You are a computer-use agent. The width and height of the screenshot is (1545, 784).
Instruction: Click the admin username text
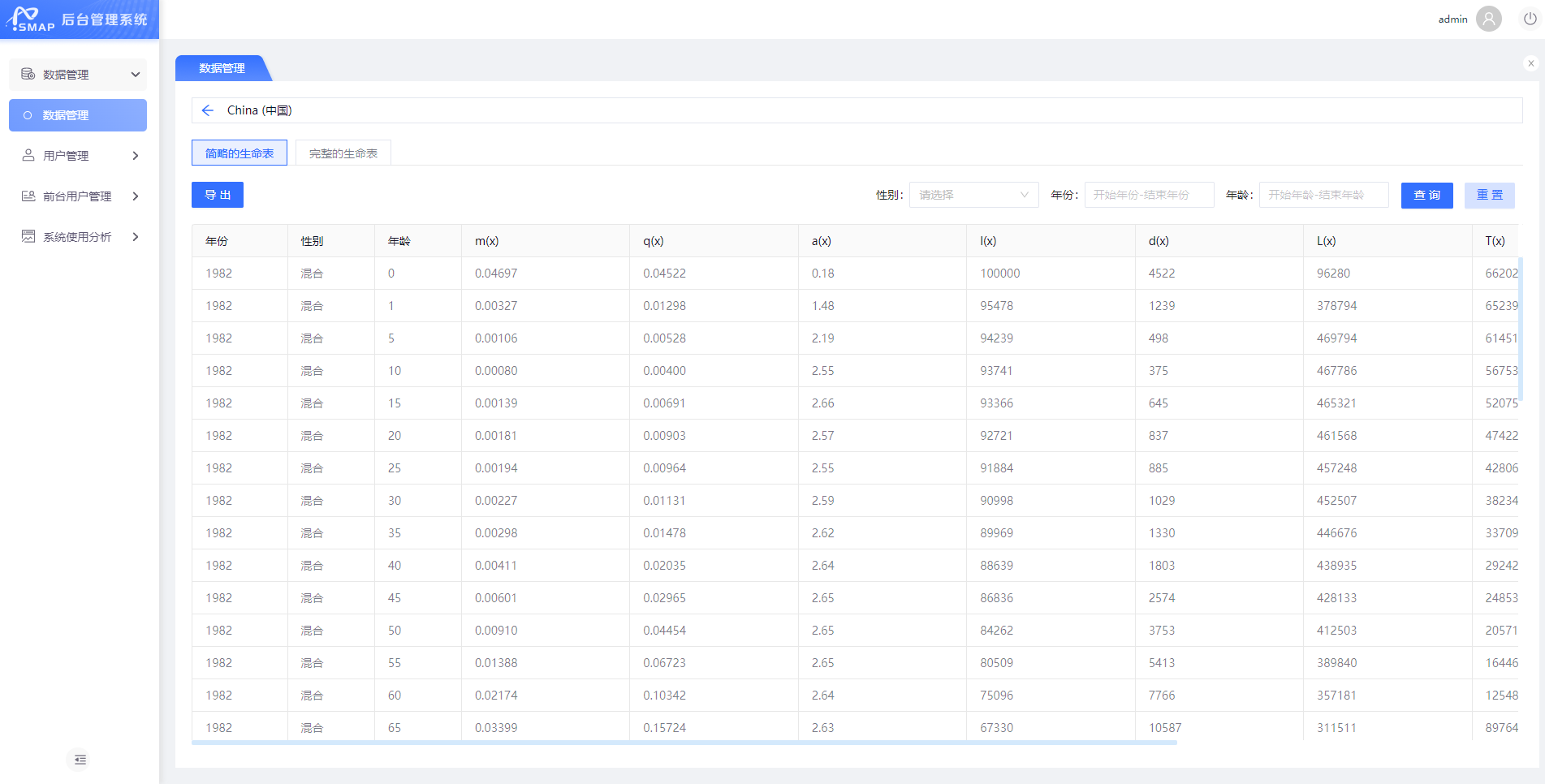tap(1452, 19)
